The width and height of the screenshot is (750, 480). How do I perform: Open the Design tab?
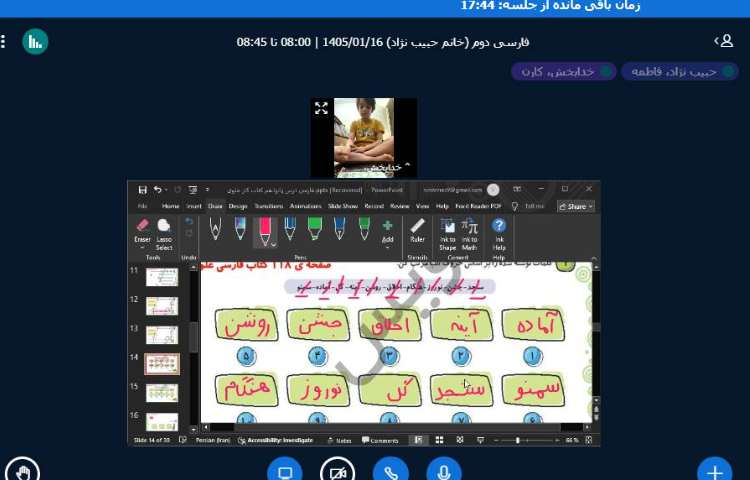(238, 206)
